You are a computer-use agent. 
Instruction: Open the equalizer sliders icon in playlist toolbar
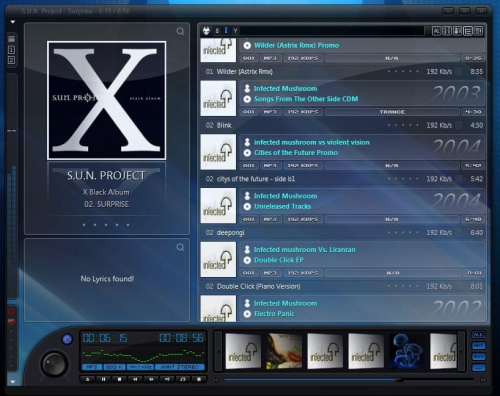click(447, 31)
